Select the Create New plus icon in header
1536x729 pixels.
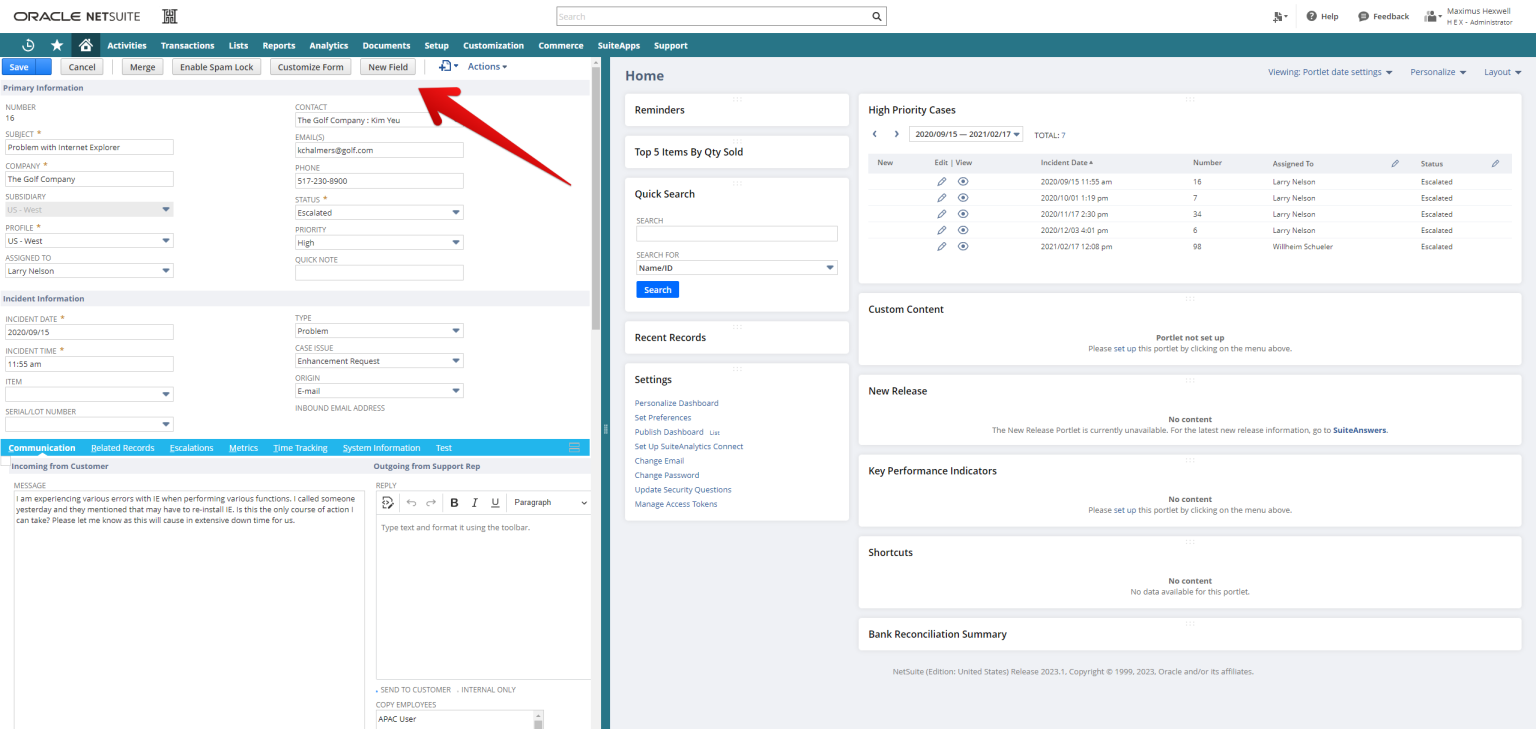[x=1278, y=16]
